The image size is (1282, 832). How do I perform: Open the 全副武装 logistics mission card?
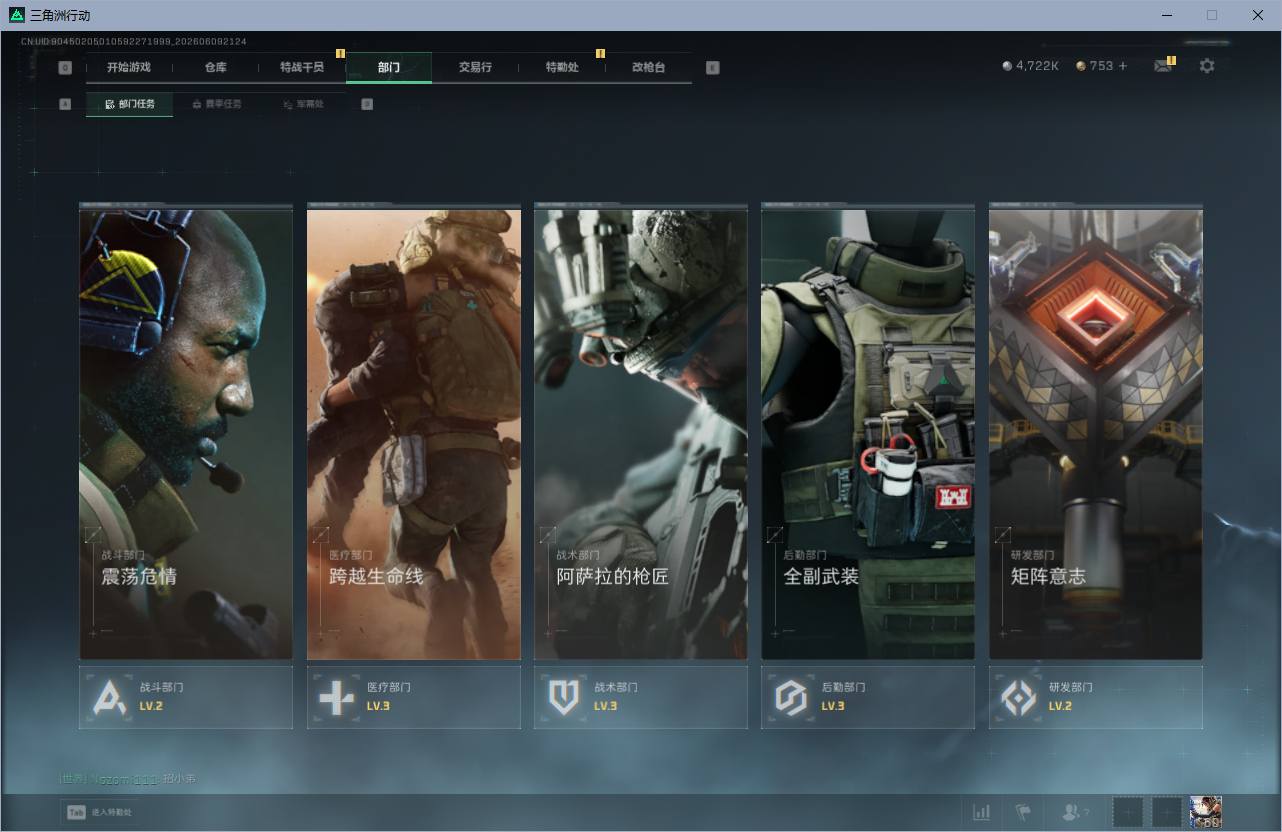868,432
